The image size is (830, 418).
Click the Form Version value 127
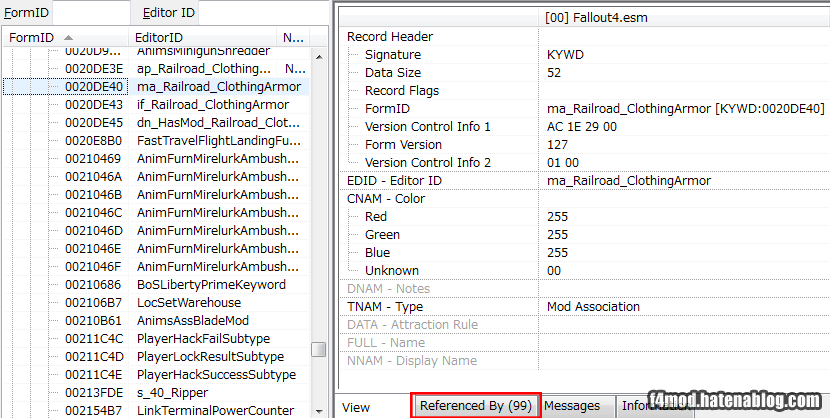click(x=557, y=144)
